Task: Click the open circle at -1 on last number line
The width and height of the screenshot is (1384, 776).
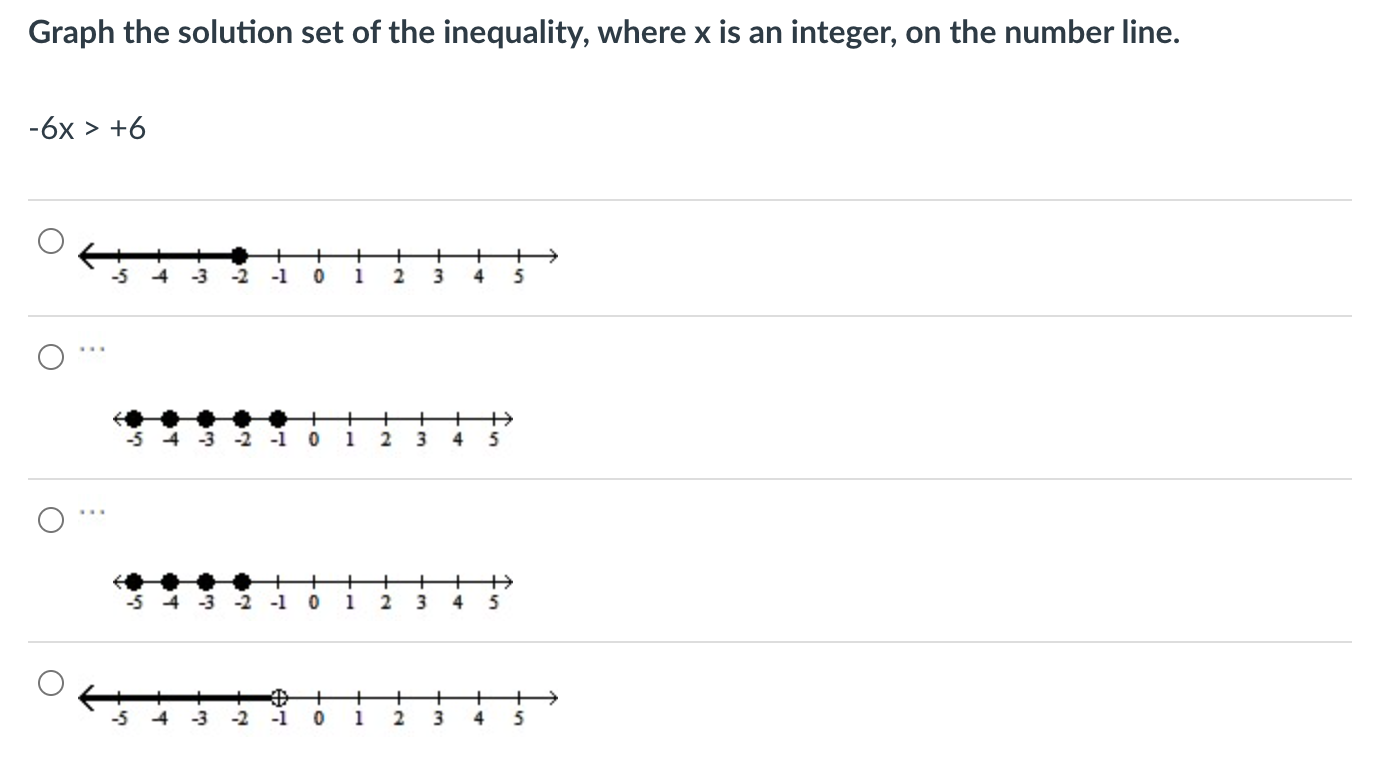Action: (x=280, y=698)
